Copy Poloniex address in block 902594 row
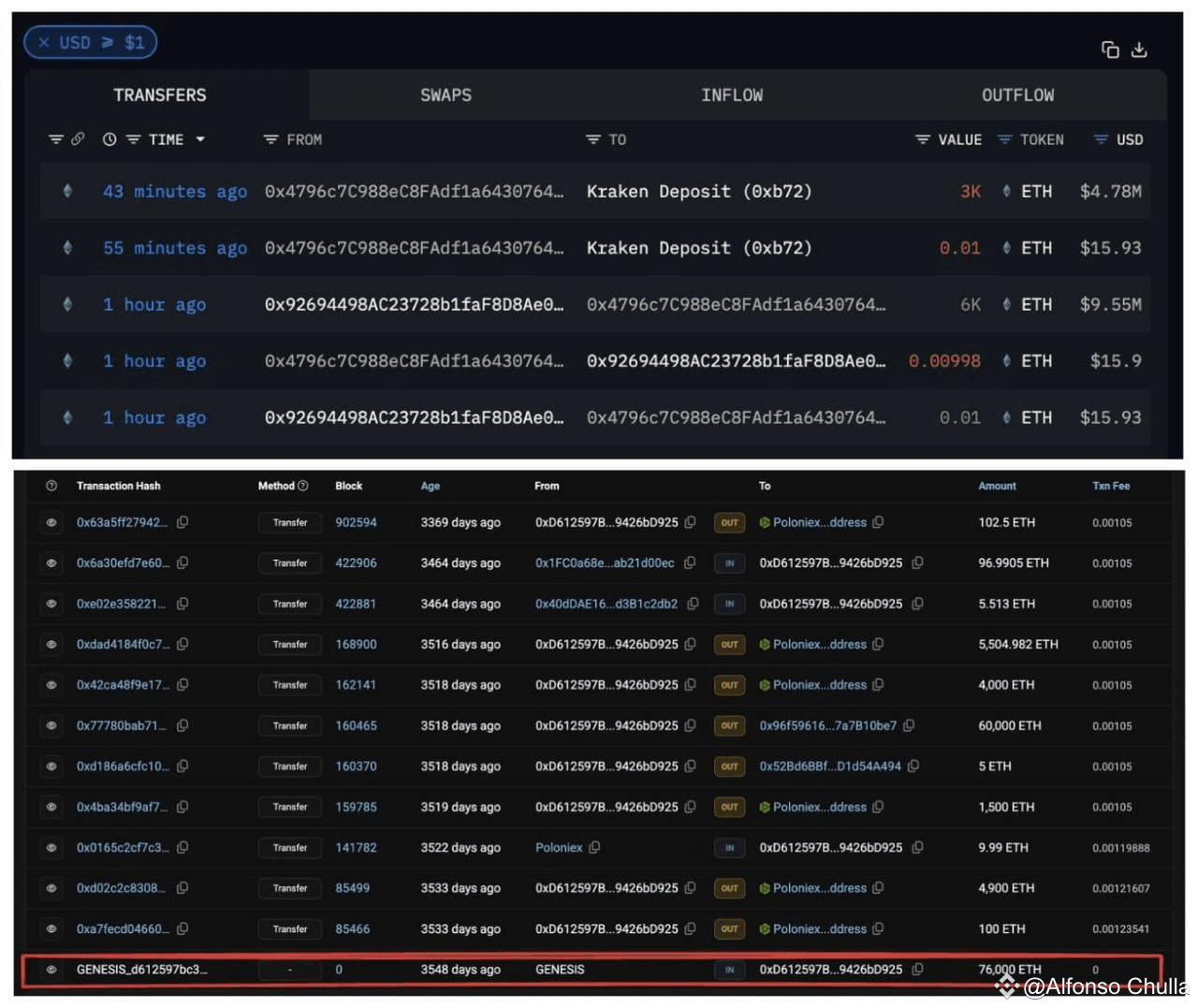Screen dimensions: 1198x1008 [x=878, y=522]
